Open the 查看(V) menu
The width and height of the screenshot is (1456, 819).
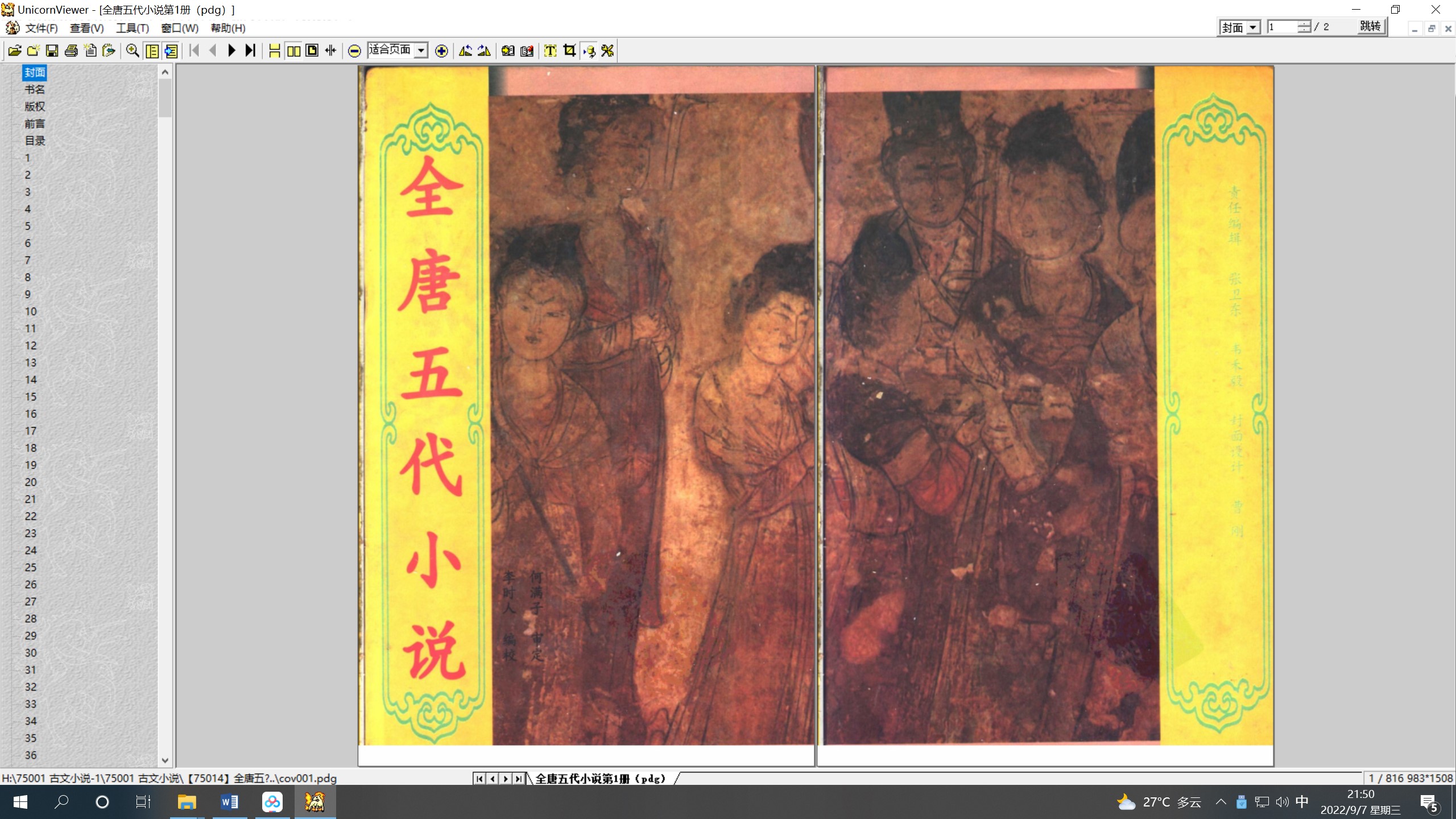[x=86, y=28]
